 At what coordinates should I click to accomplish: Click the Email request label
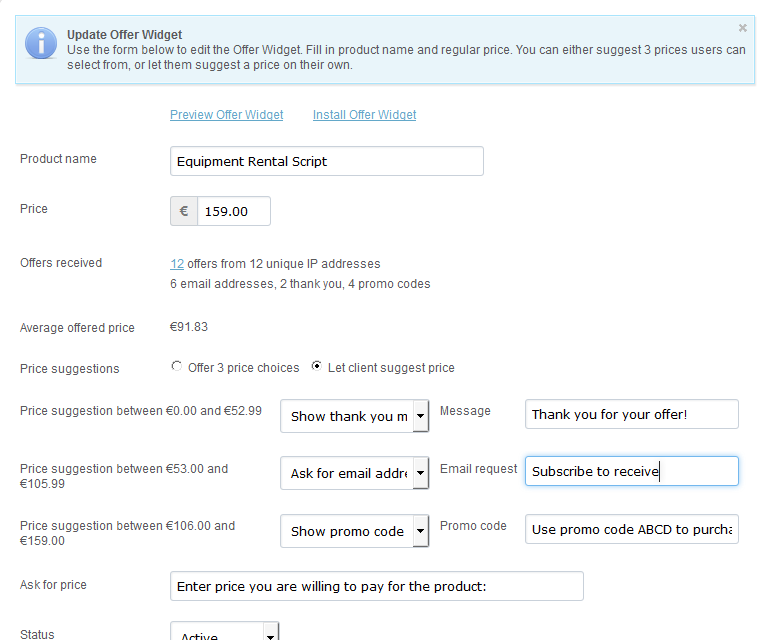tap(478, 469)
